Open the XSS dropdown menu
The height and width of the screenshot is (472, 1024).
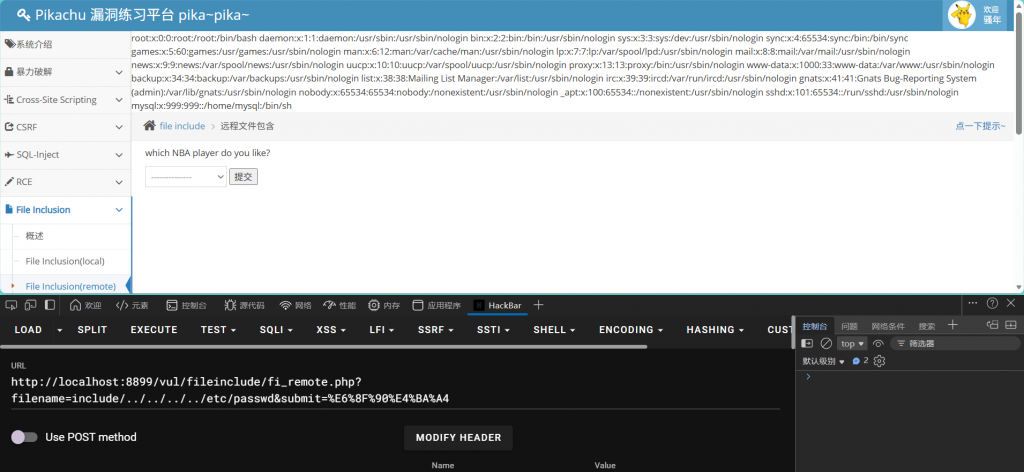330,330
